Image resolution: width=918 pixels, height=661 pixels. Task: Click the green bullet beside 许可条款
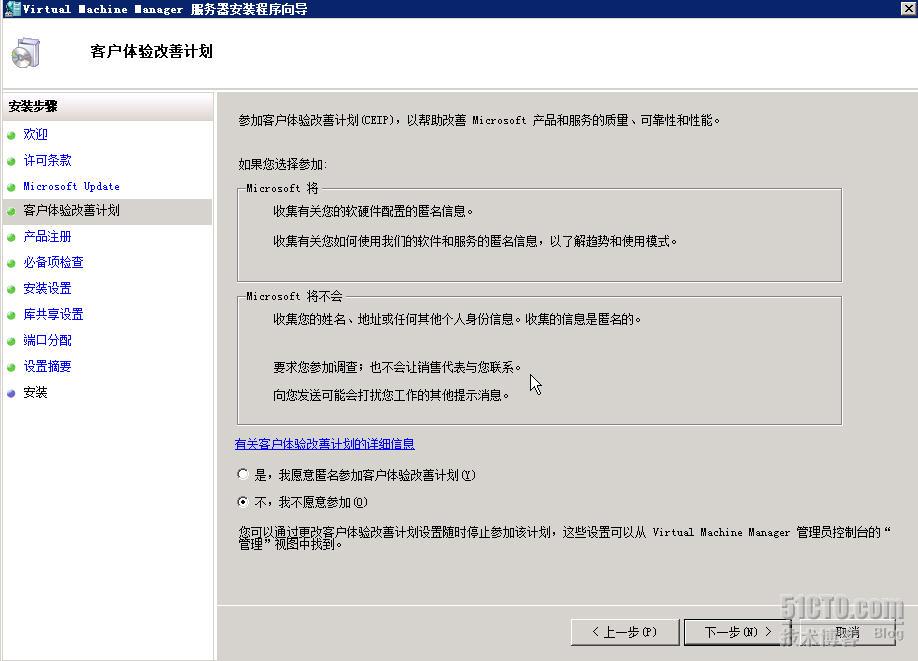[11, 162]
